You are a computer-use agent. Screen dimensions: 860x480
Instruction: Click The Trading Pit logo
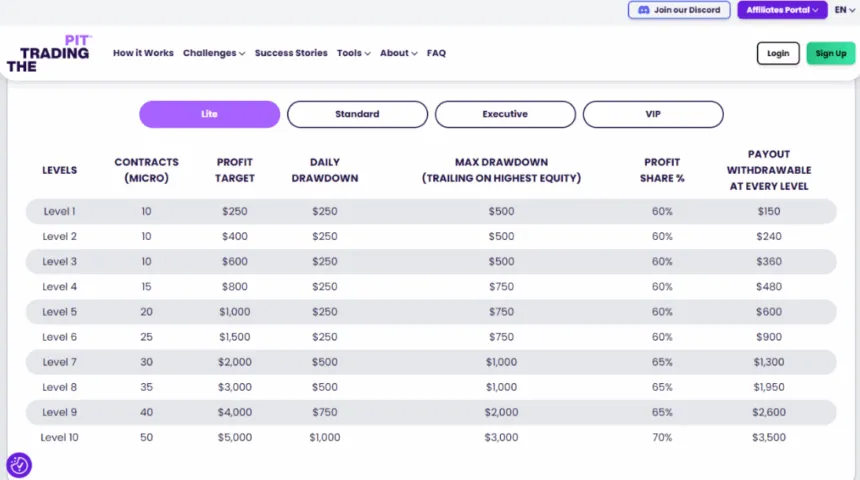click(48, 53)
